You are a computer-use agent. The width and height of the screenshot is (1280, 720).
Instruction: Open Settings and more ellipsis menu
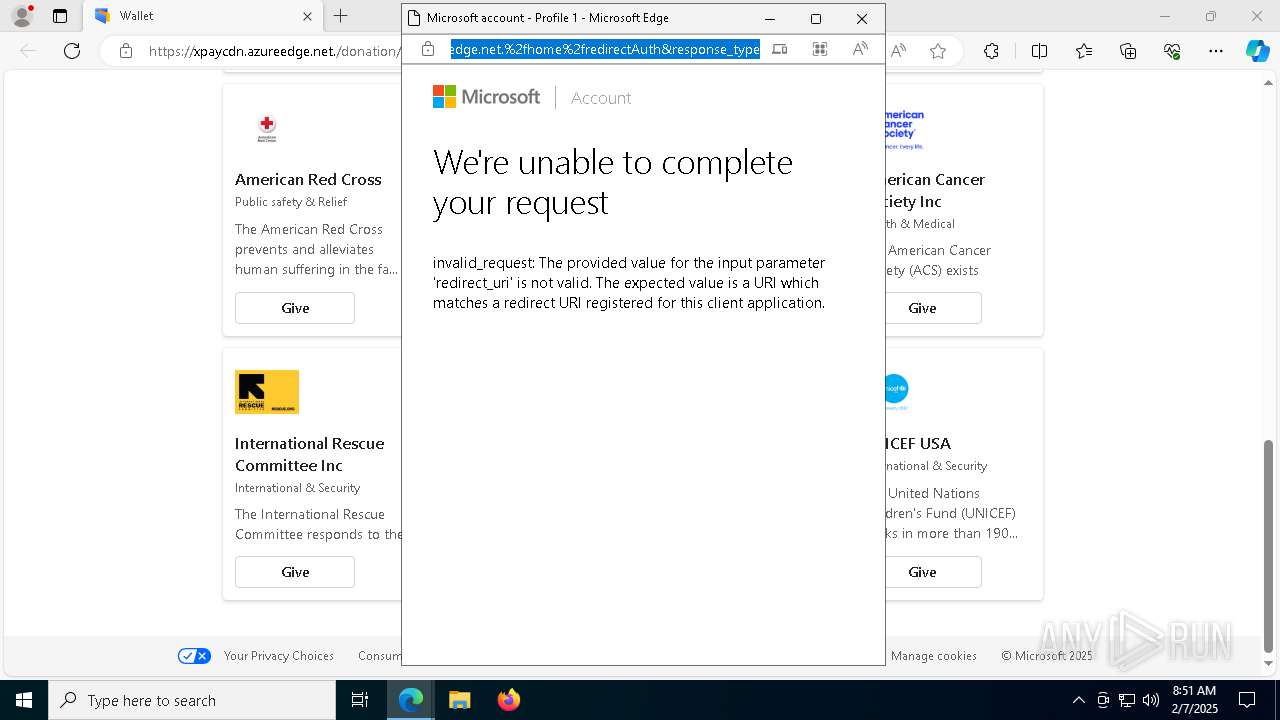click(1216, 51)
